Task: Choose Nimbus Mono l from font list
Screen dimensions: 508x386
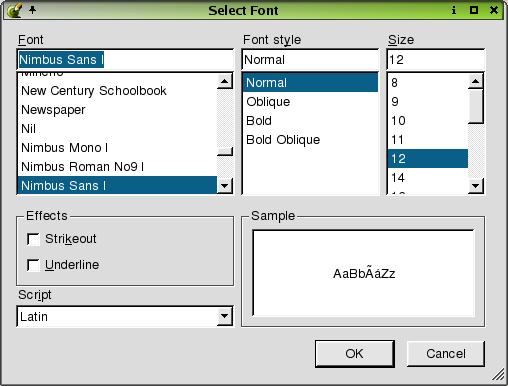Action: coord(64,148)
